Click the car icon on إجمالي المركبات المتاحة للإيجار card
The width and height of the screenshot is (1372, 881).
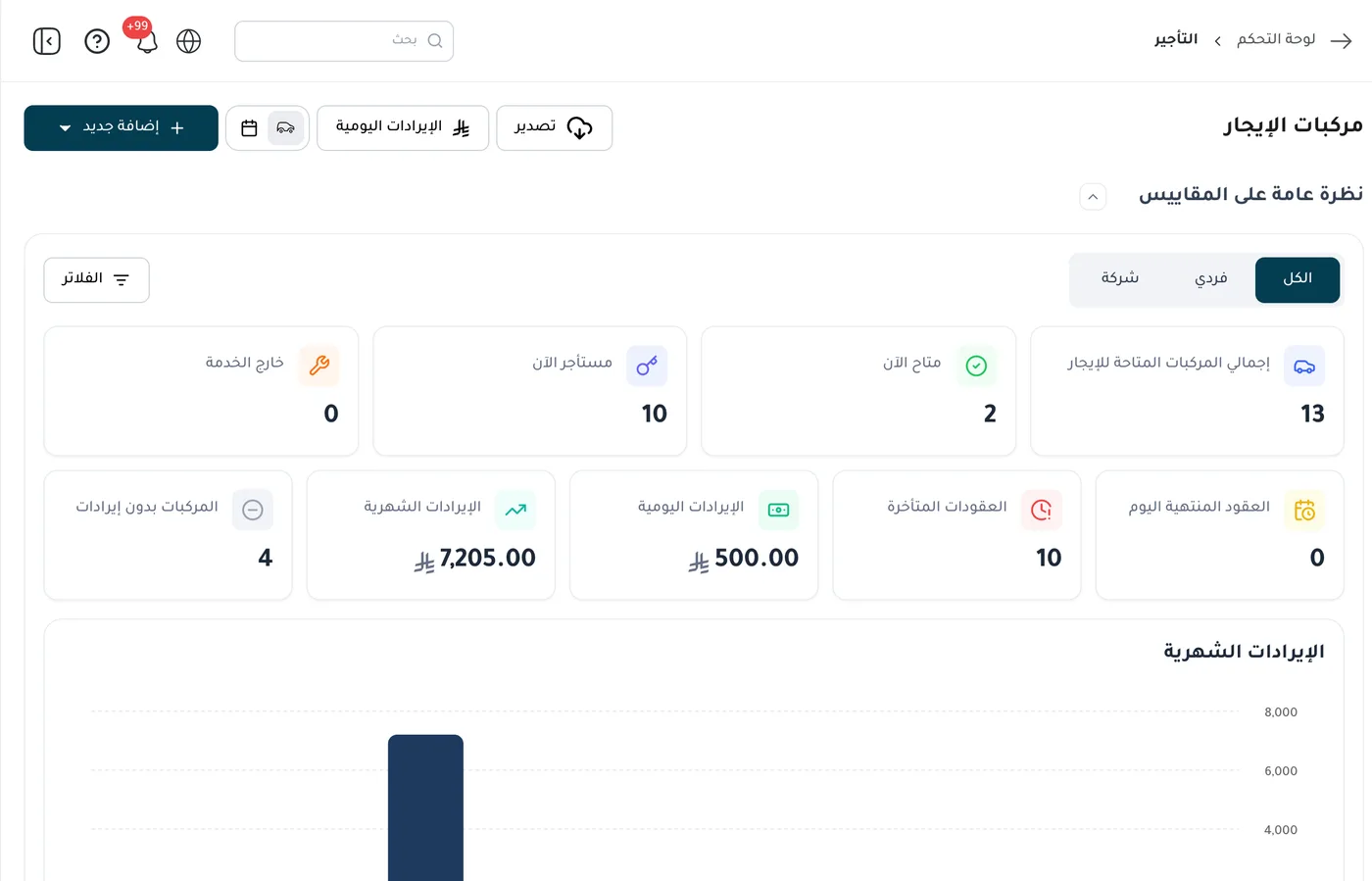point(1304,366)
